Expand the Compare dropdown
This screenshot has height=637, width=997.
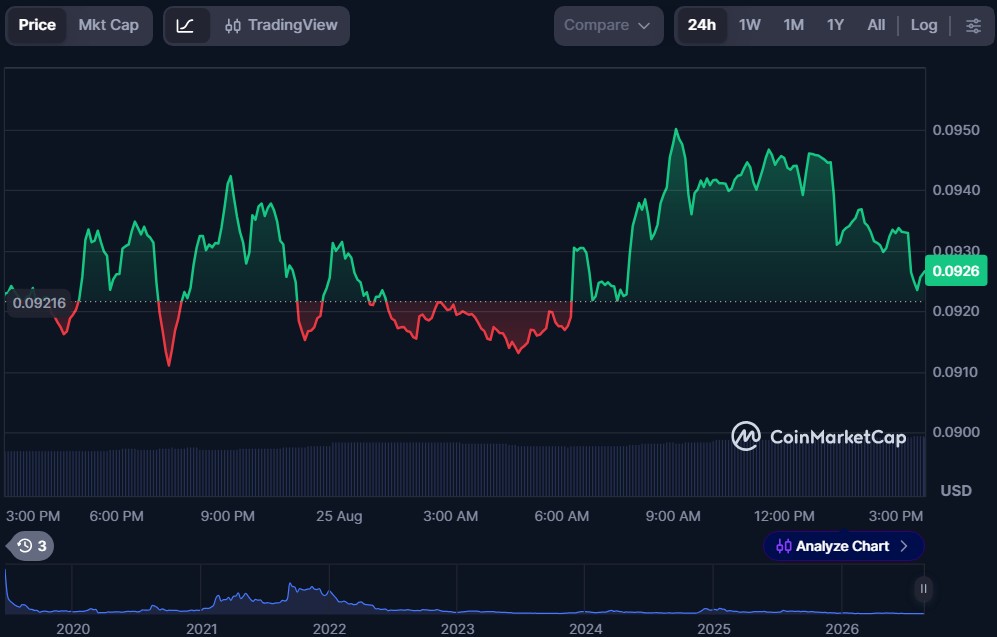coord(608,25)
